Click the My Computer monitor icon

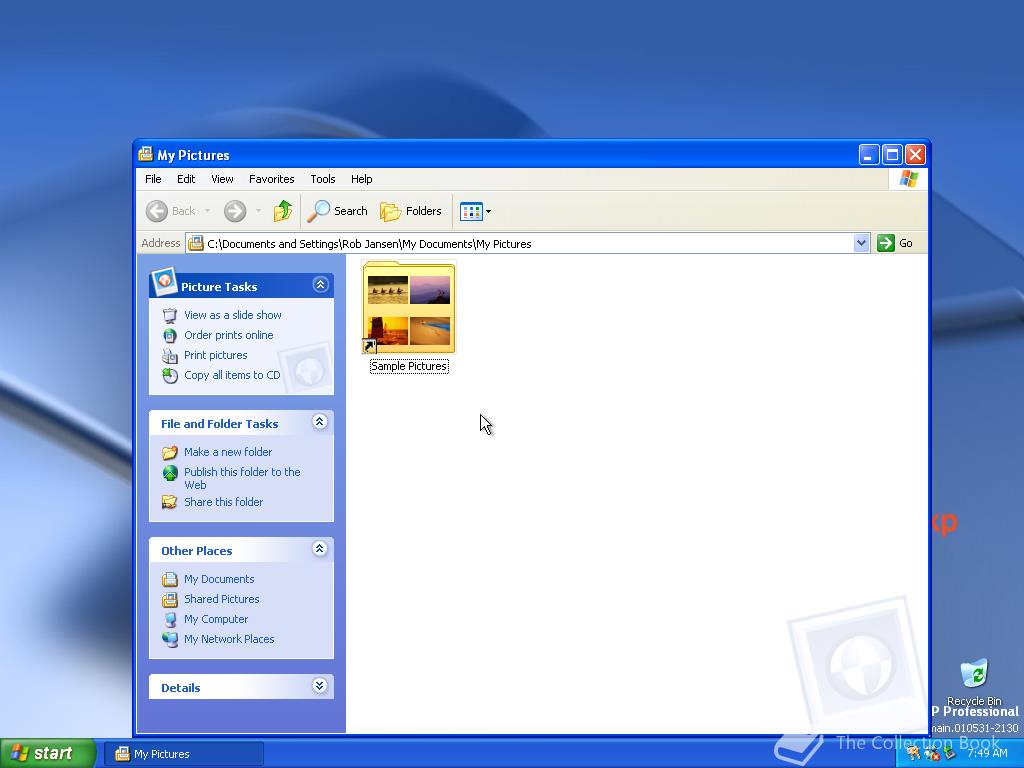[x=170, y=619]
